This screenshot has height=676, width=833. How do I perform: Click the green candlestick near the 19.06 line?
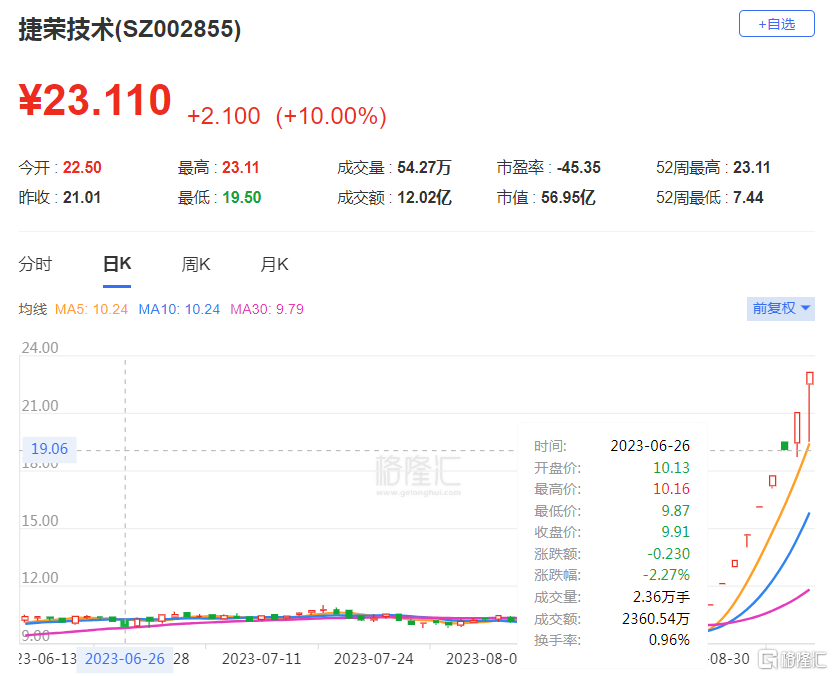784,445
